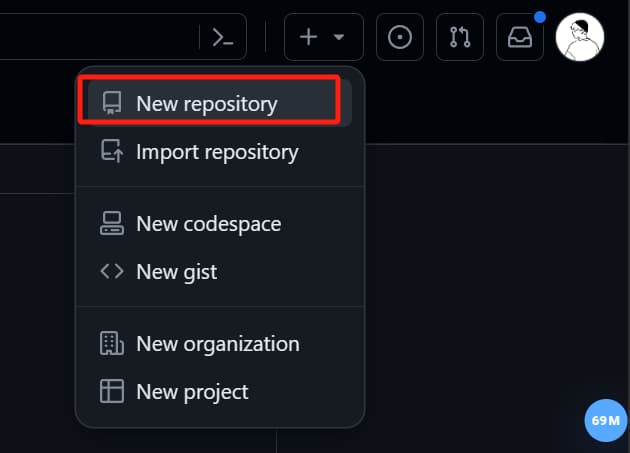
Task: Click the plus icon in the header
Action: point(309,37)
